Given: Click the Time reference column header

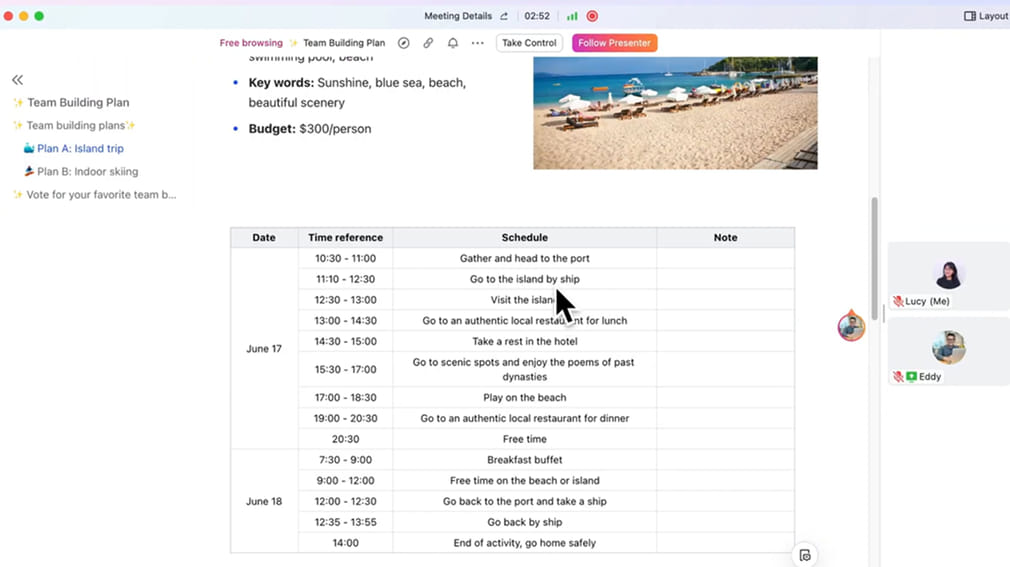Looking at the screenshot, I should click(345, 238).
